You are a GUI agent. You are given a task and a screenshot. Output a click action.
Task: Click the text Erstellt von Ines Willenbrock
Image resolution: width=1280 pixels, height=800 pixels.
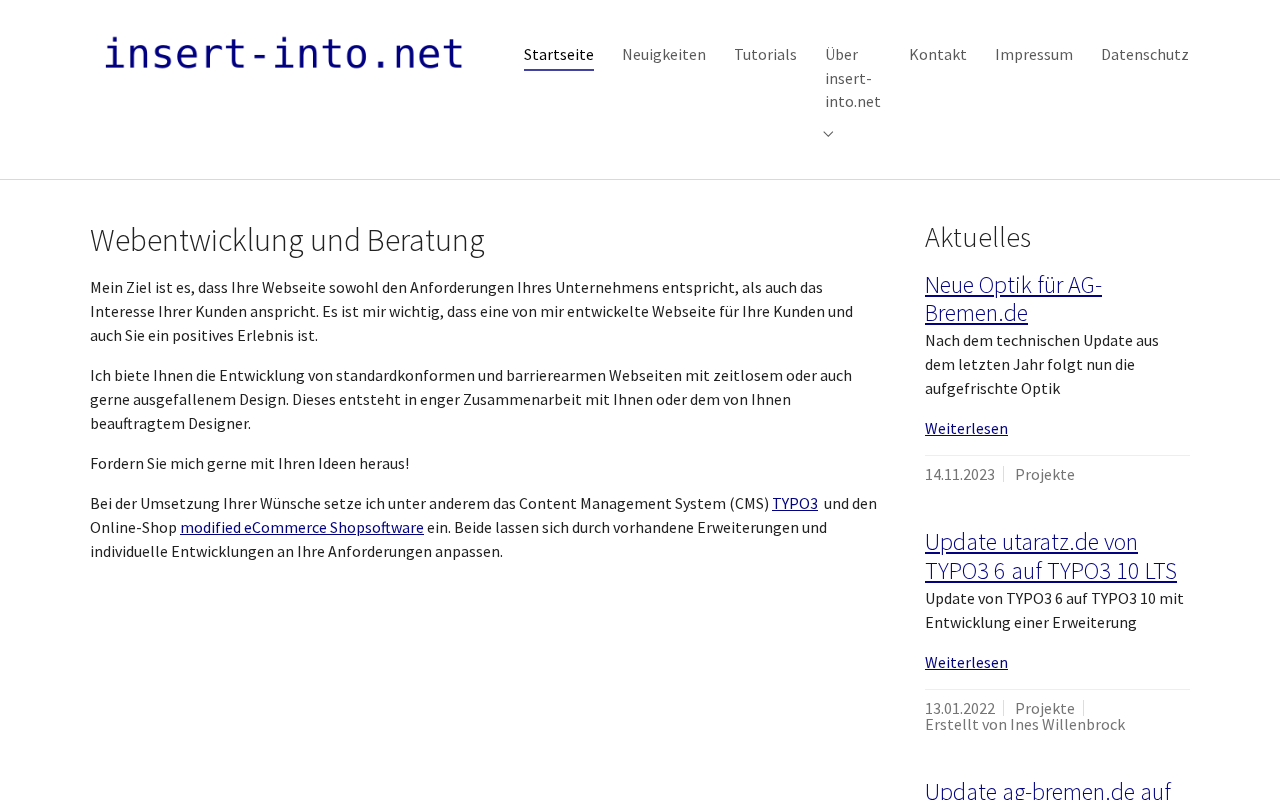coord(1025,725)
